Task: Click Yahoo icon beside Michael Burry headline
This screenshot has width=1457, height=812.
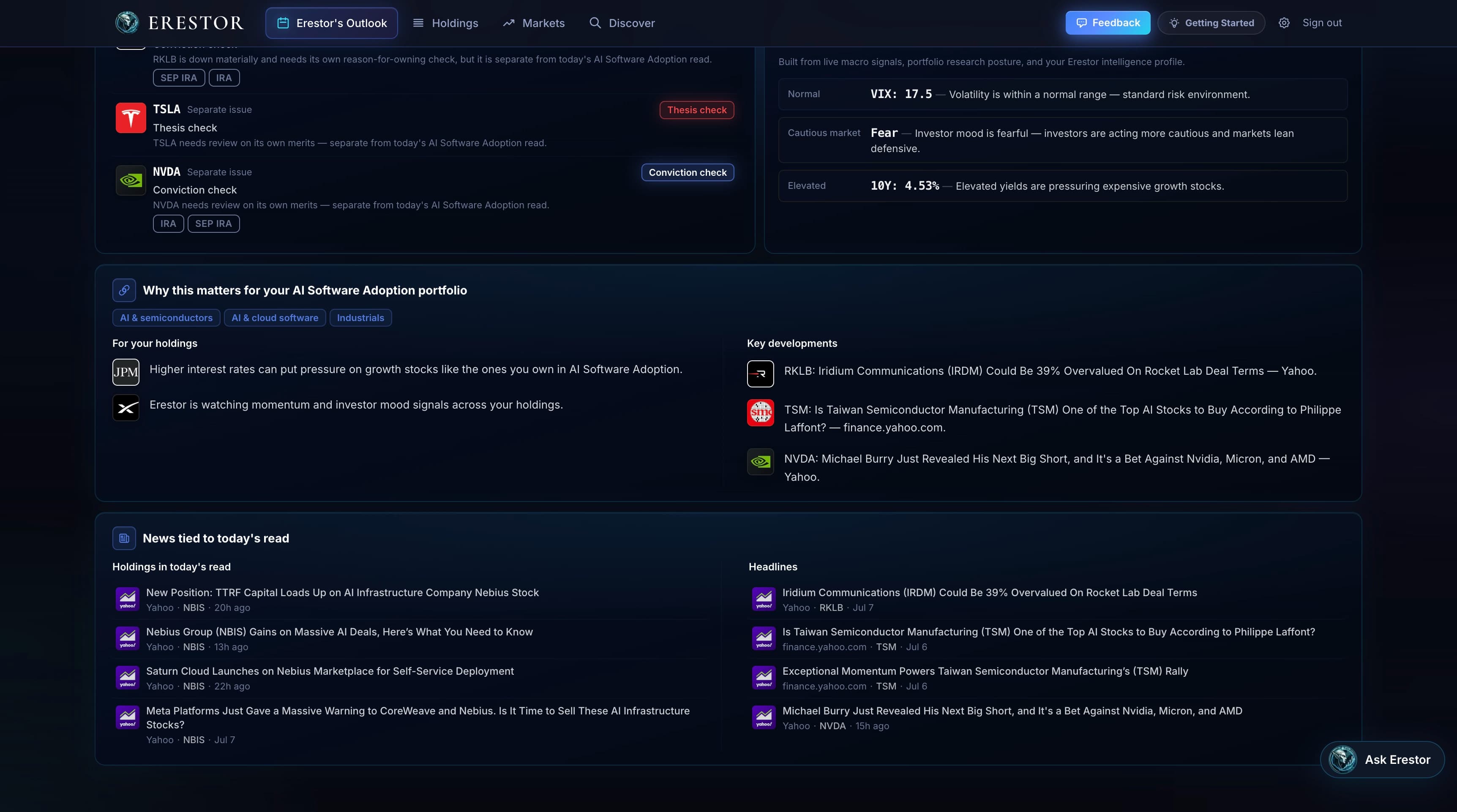Action: (x=764, y=717)
